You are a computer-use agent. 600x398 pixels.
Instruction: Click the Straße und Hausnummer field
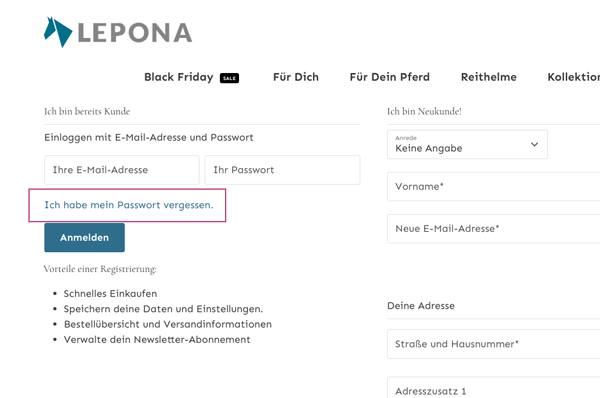tap(494, 344)
